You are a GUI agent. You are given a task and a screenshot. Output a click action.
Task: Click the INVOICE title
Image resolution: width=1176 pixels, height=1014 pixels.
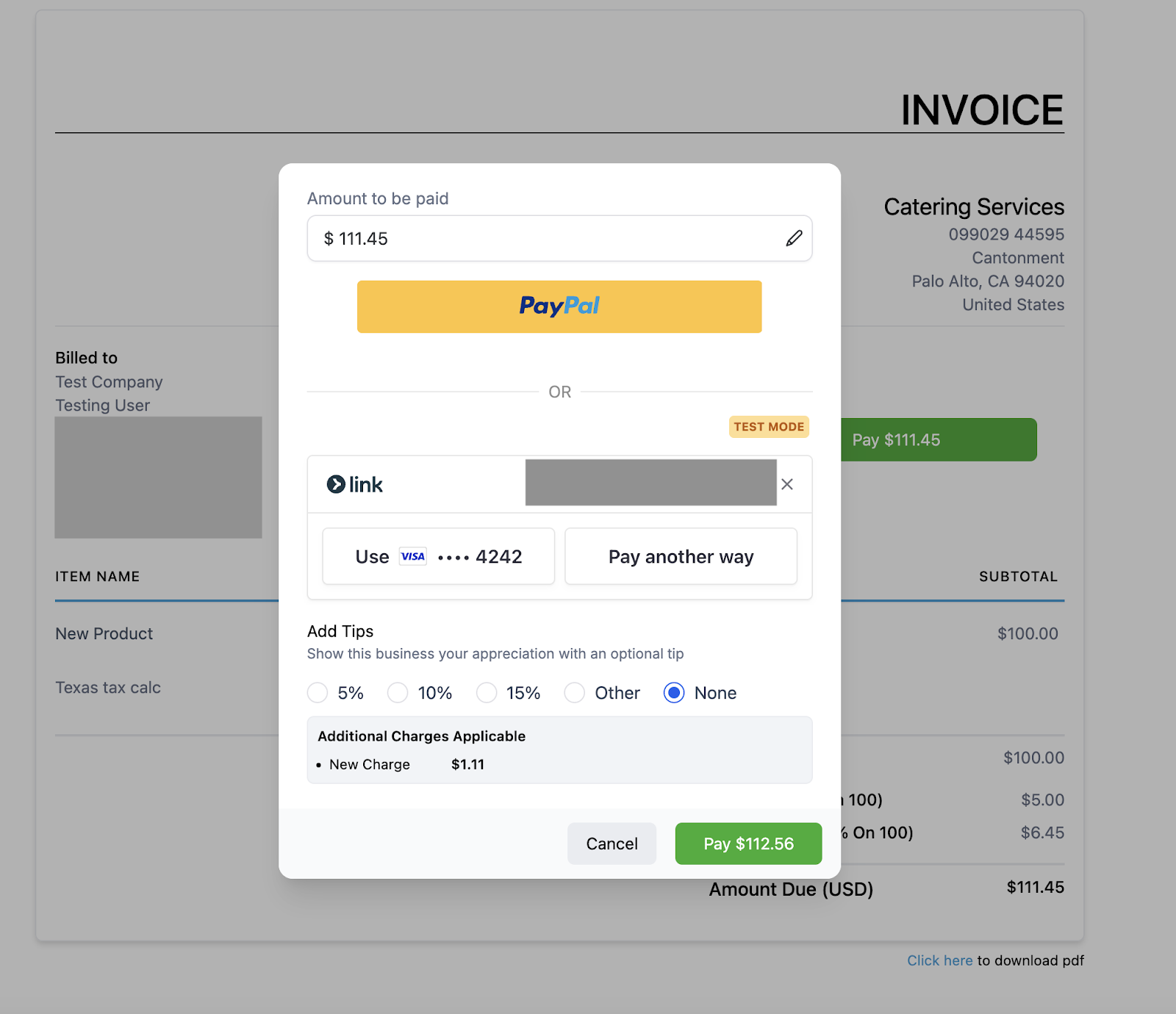[982, 110]
